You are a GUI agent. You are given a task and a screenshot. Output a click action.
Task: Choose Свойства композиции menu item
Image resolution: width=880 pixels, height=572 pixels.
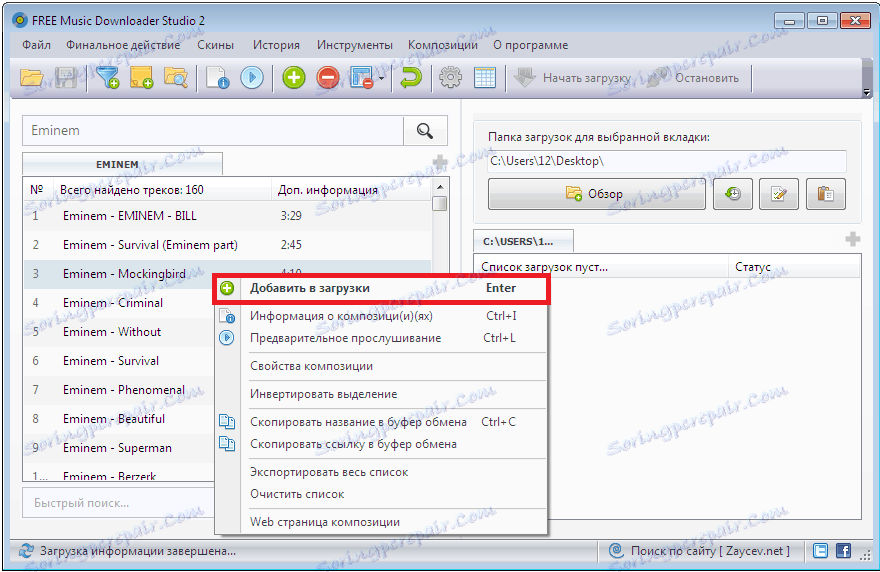coord(381,366)
